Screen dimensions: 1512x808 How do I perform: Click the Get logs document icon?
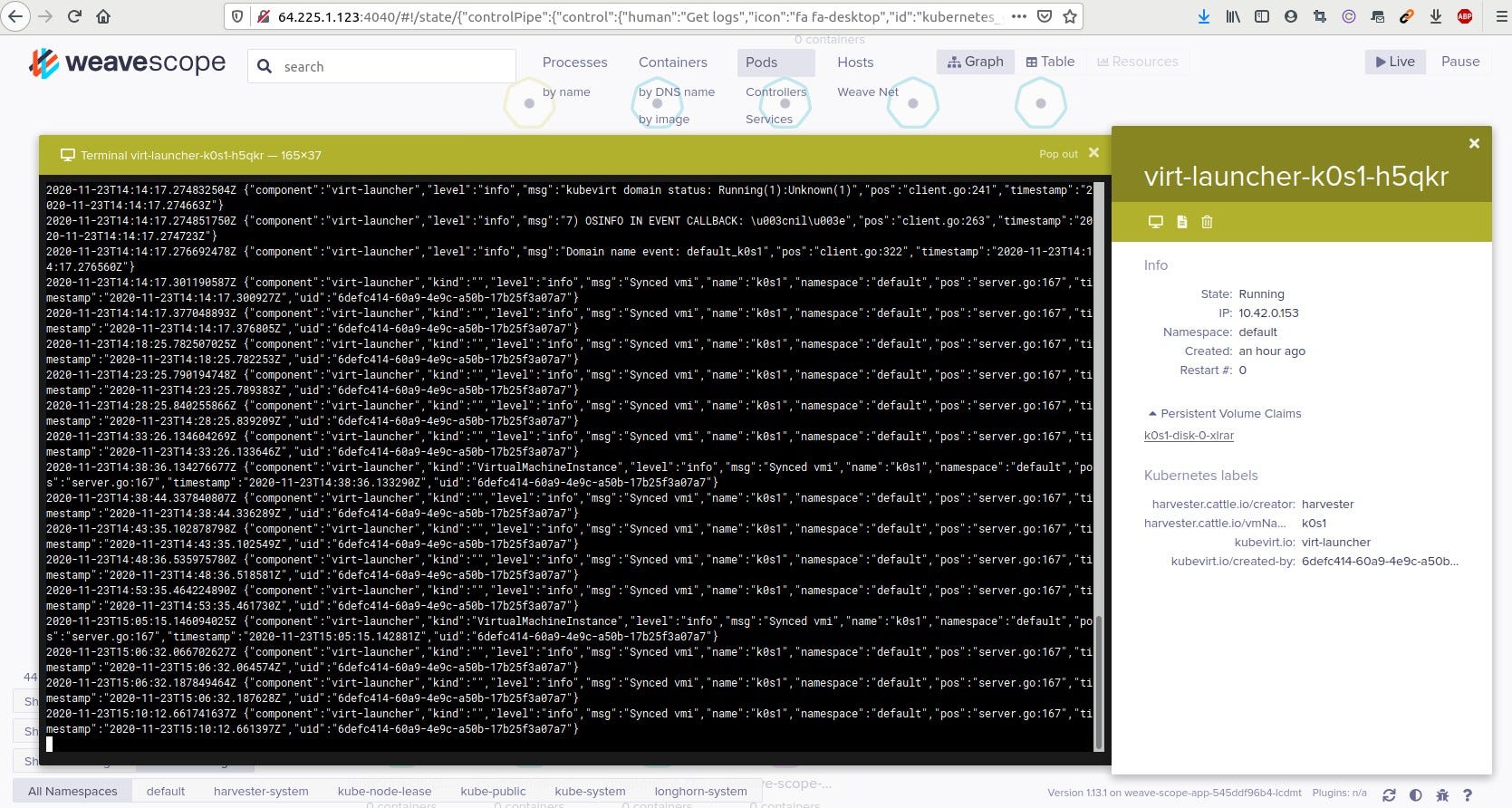(x=1181, y=222)
